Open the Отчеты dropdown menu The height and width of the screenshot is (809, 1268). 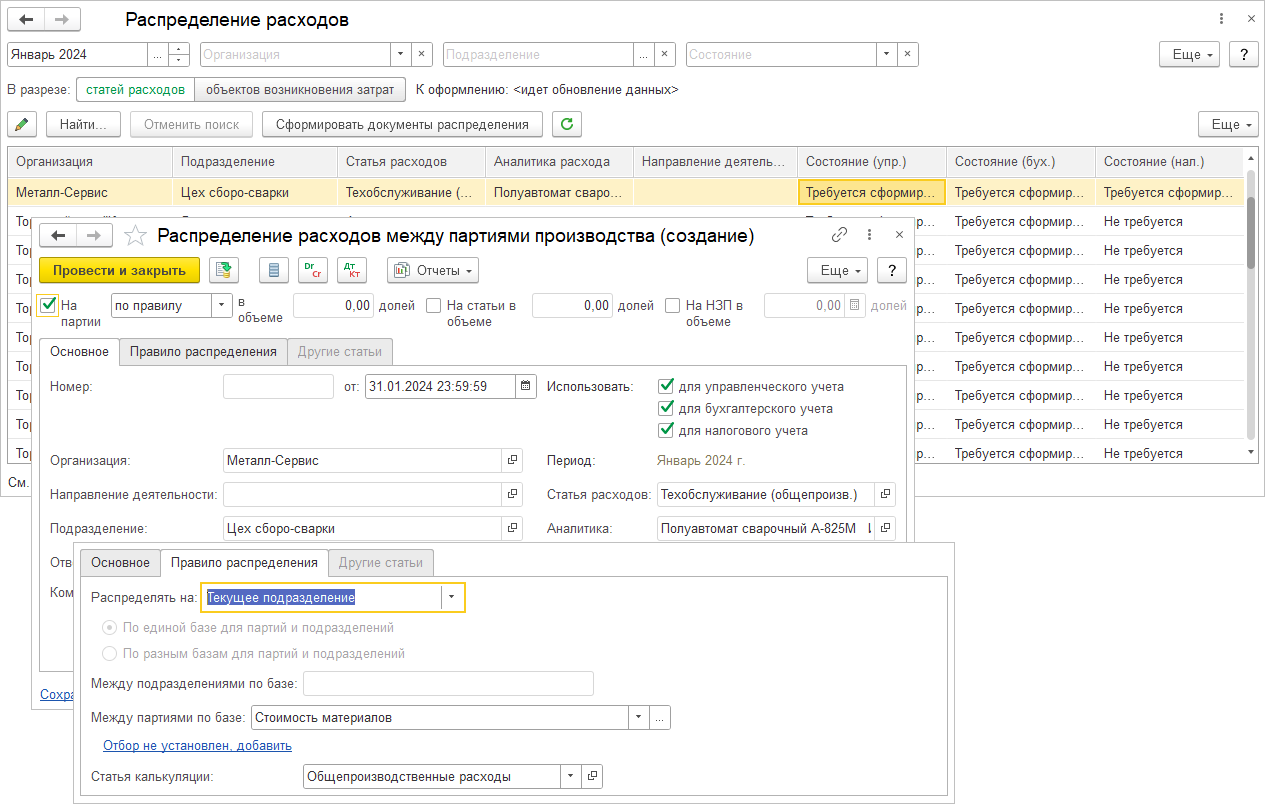pos(433,270)
